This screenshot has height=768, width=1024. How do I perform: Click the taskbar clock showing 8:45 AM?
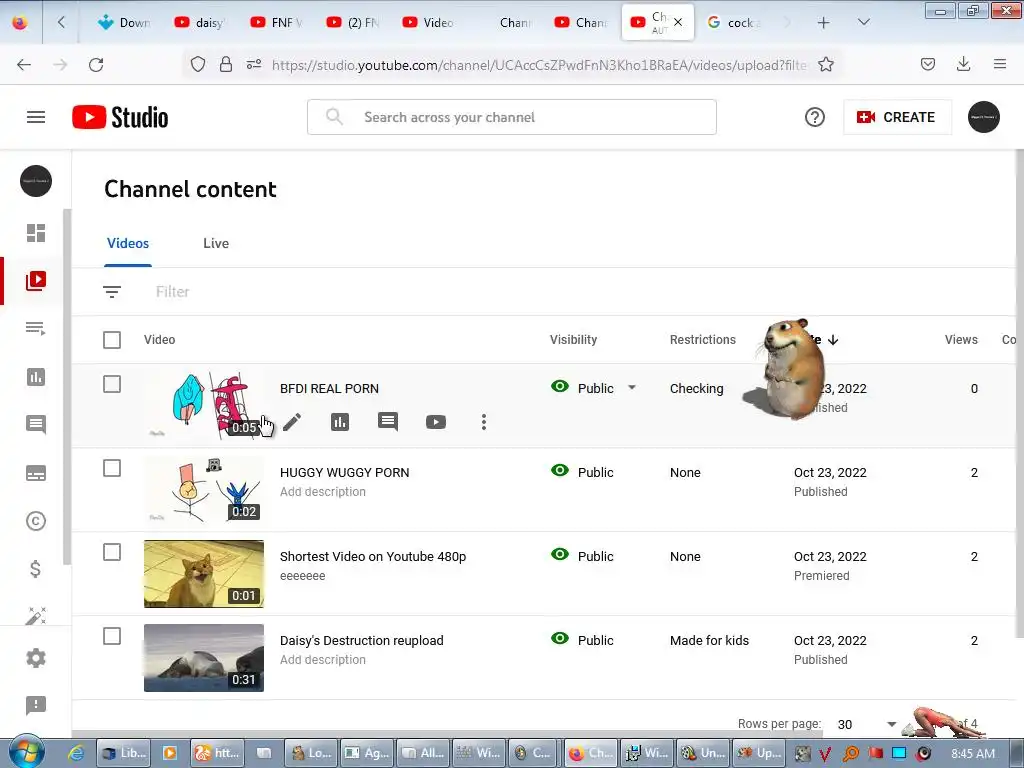click(x=973, y=753)
